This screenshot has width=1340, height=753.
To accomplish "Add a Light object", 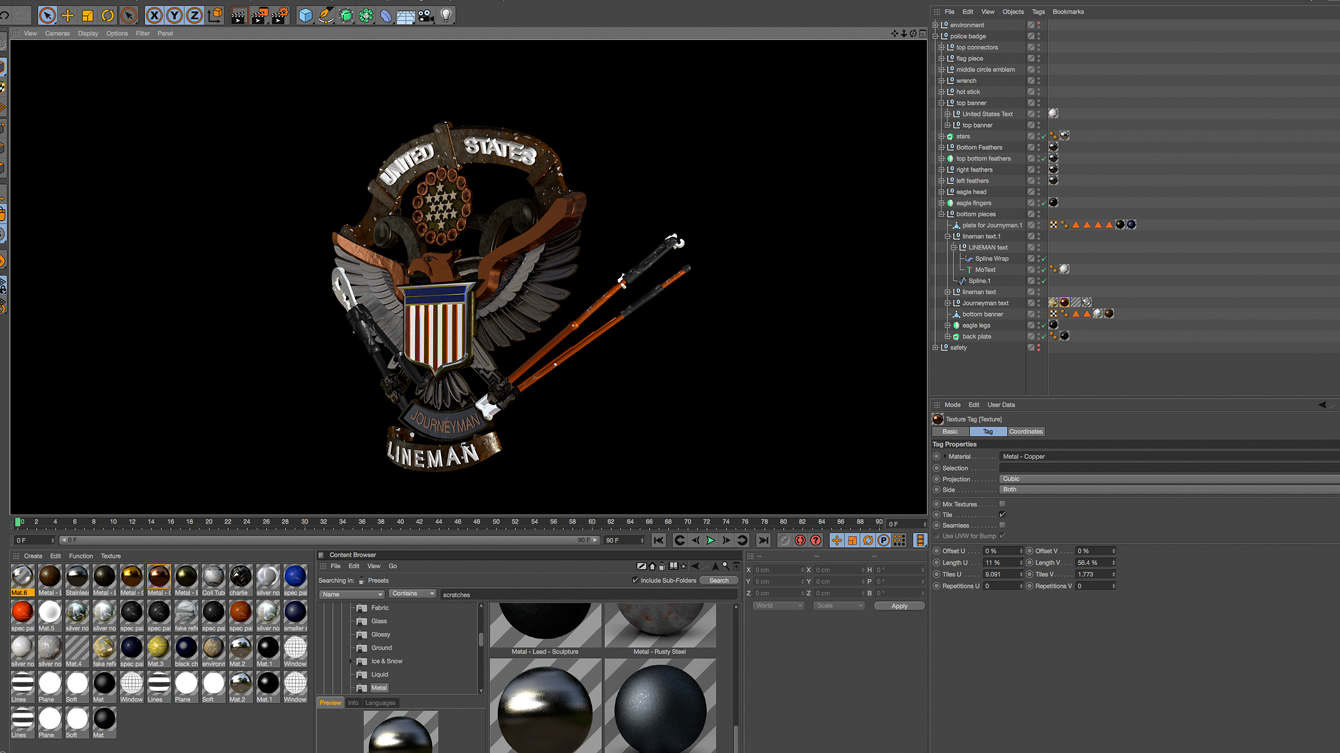I will pyautogui.click(x=446, y=16).
